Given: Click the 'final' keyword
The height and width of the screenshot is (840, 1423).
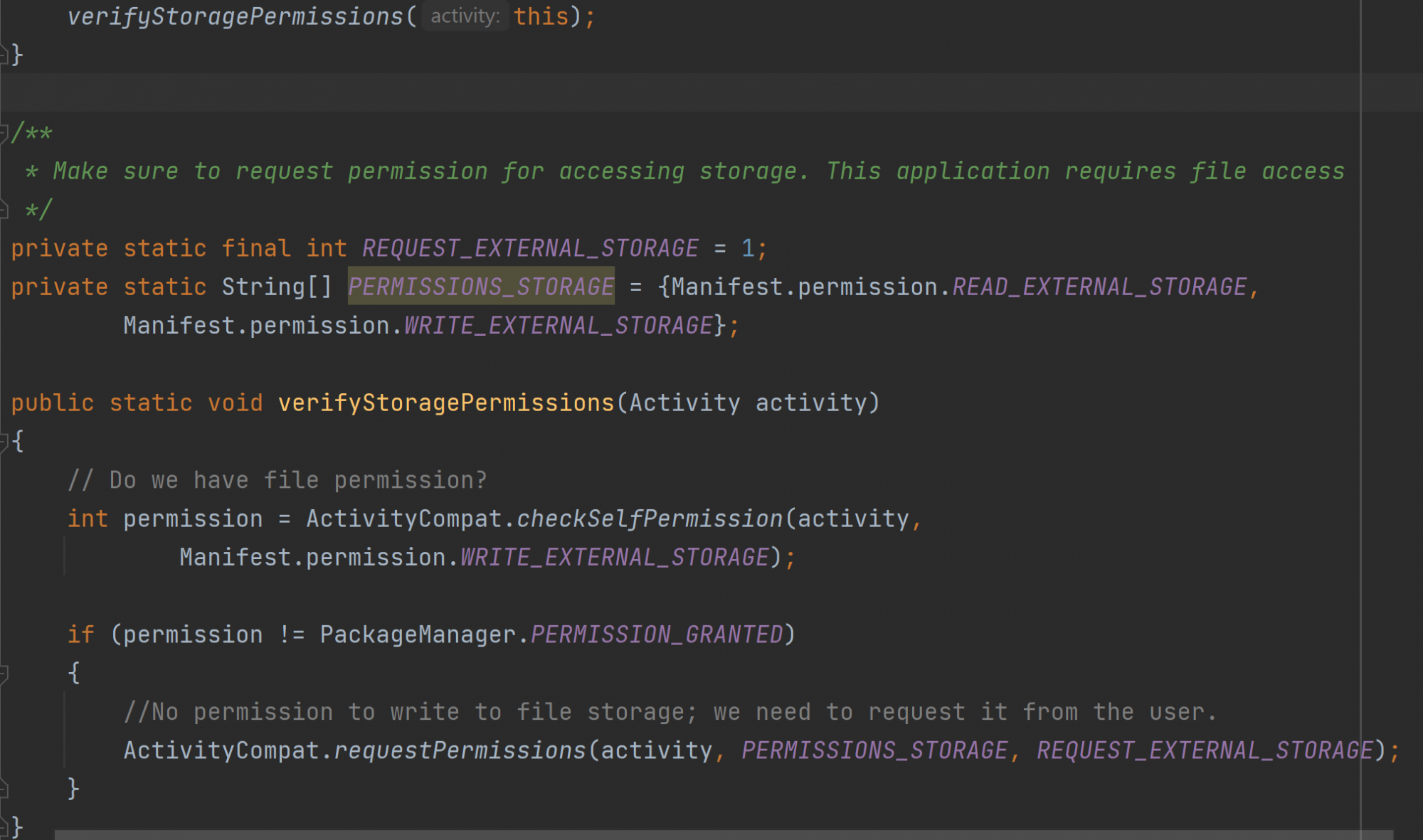Looking at the screenshot, I should (256, 248).
